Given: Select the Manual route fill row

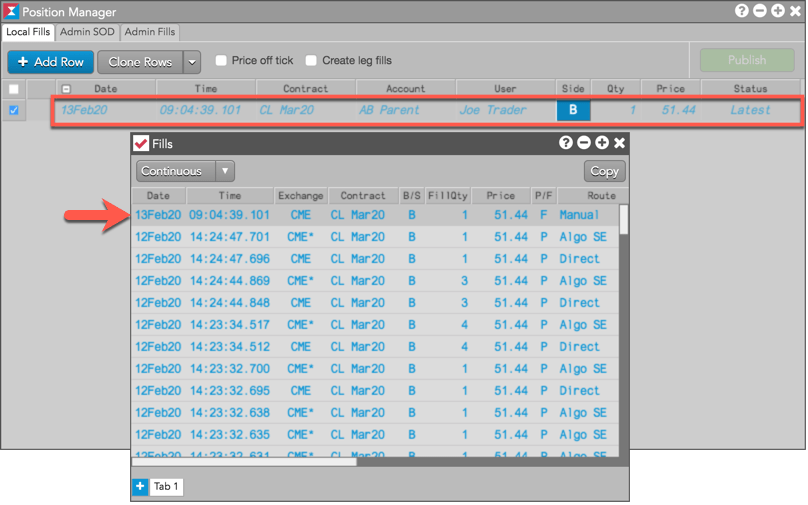Looking at the screenshot, I should coord(375,215).
